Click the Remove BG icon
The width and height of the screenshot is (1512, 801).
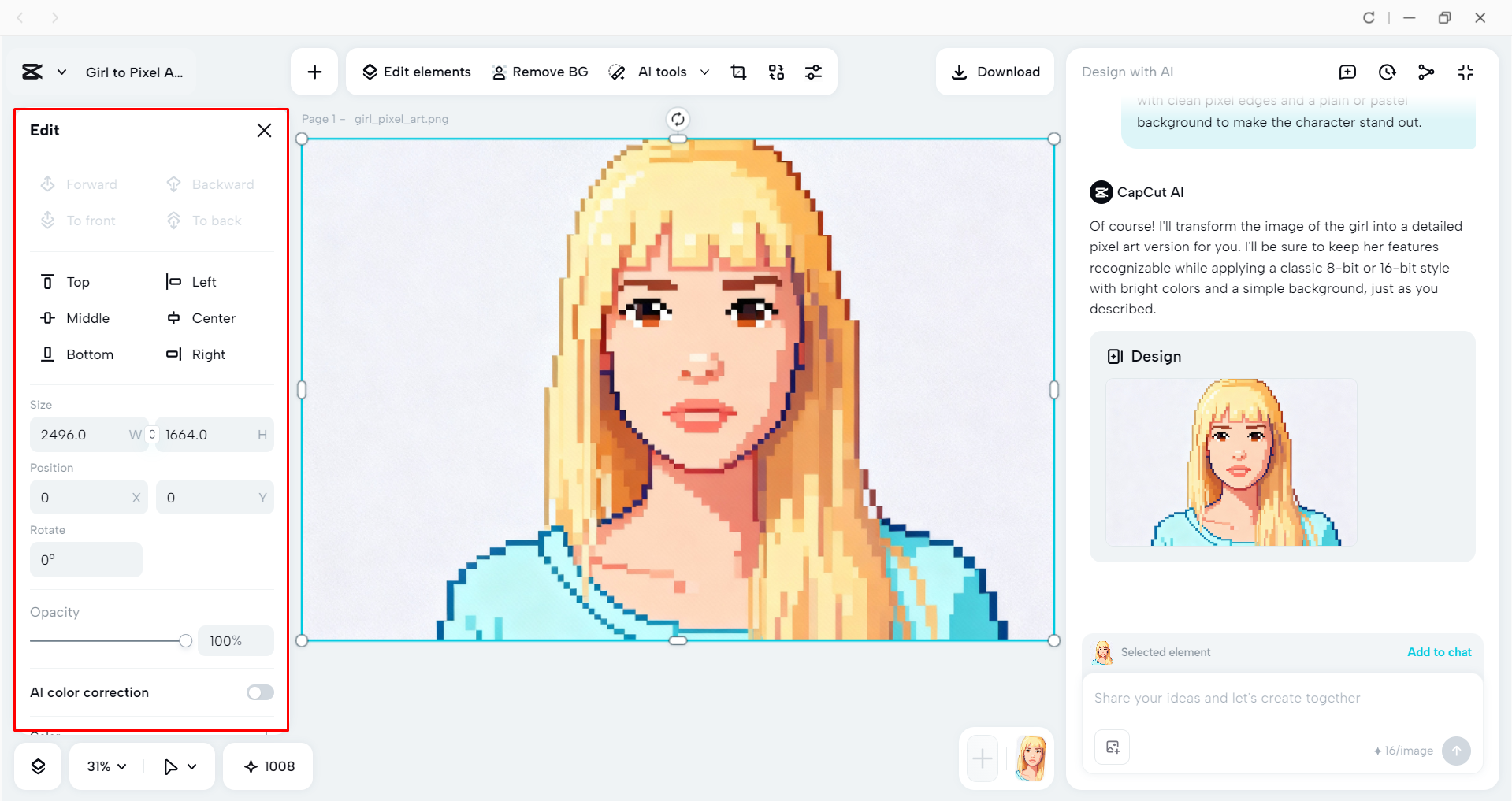click(x=498, y=72)
